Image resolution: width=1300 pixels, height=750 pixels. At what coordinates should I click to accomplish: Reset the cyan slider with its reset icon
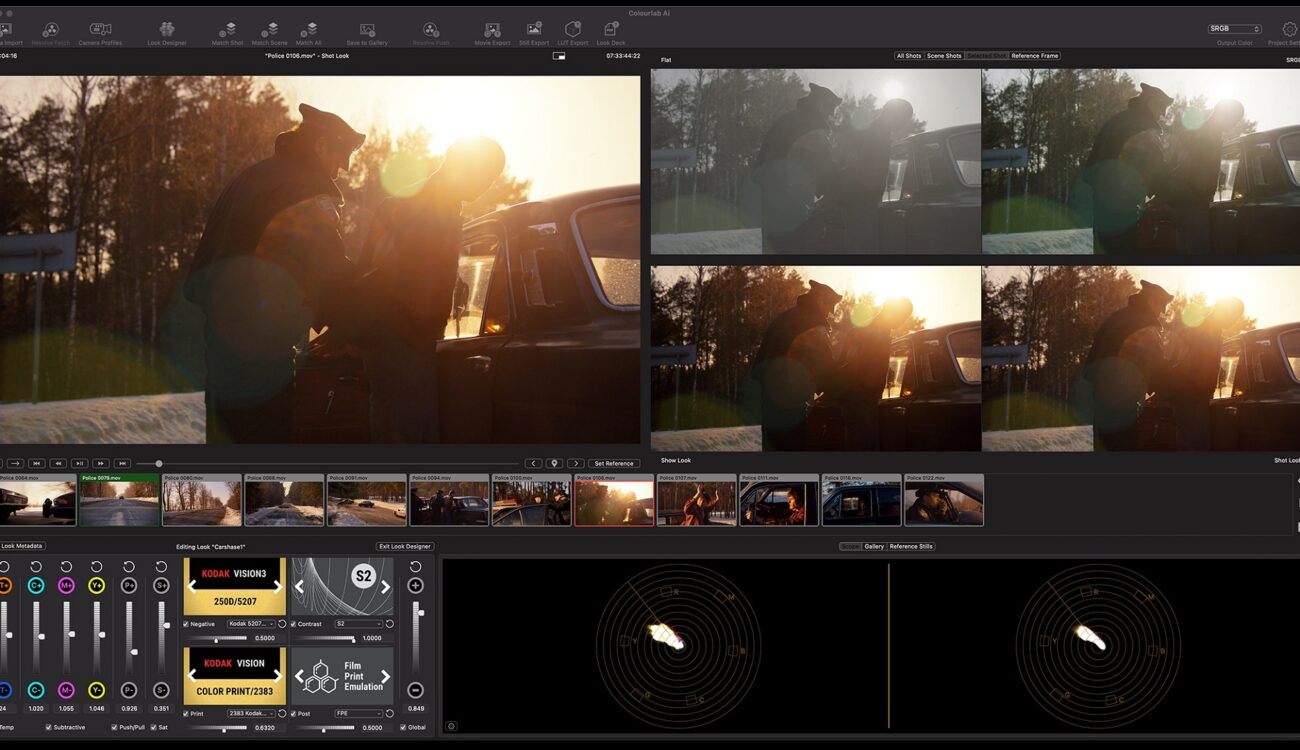(36, 567)
